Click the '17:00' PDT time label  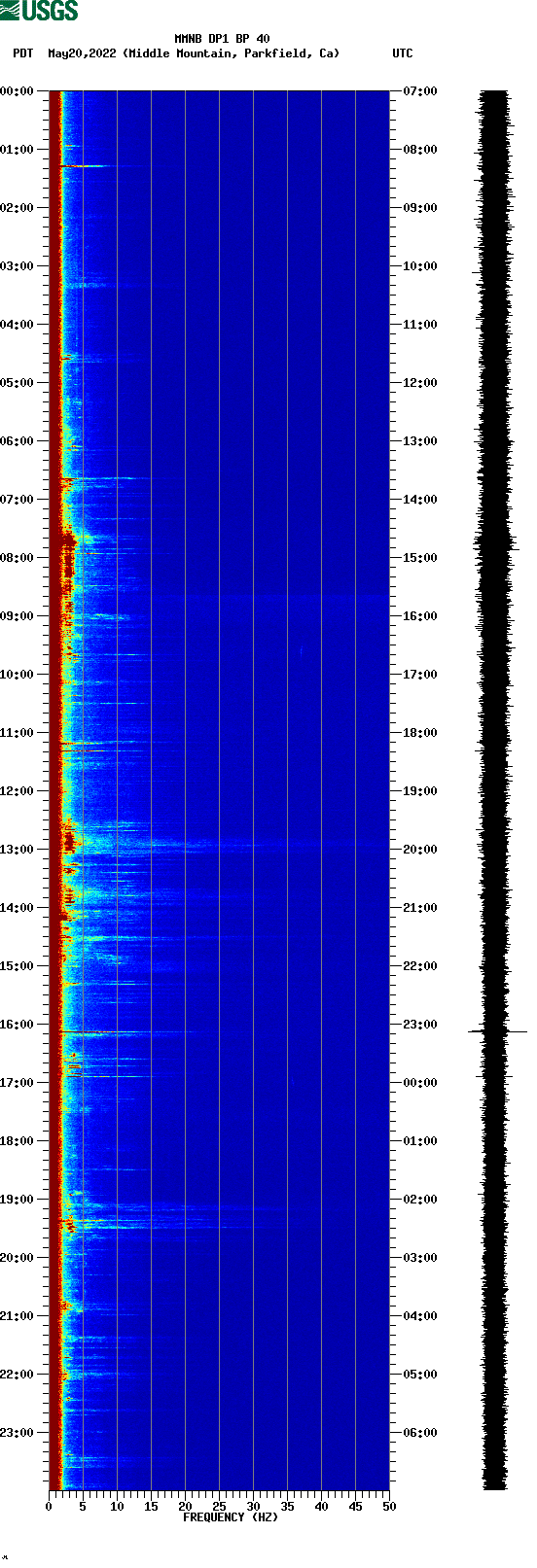tap(18, 1083)
